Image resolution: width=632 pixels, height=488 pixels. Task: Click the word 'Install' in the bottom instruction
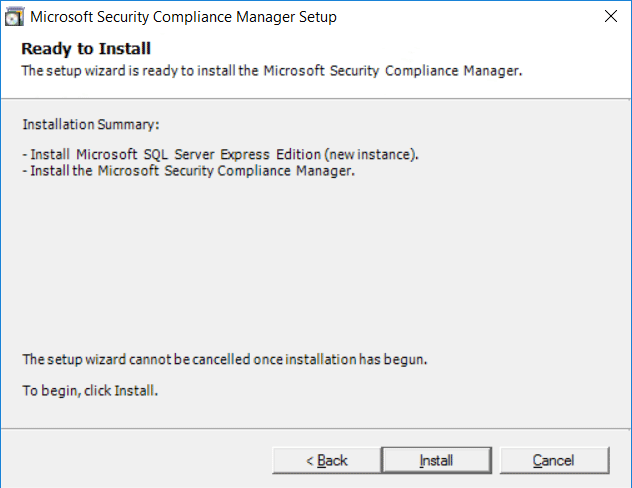pos(134,391)
